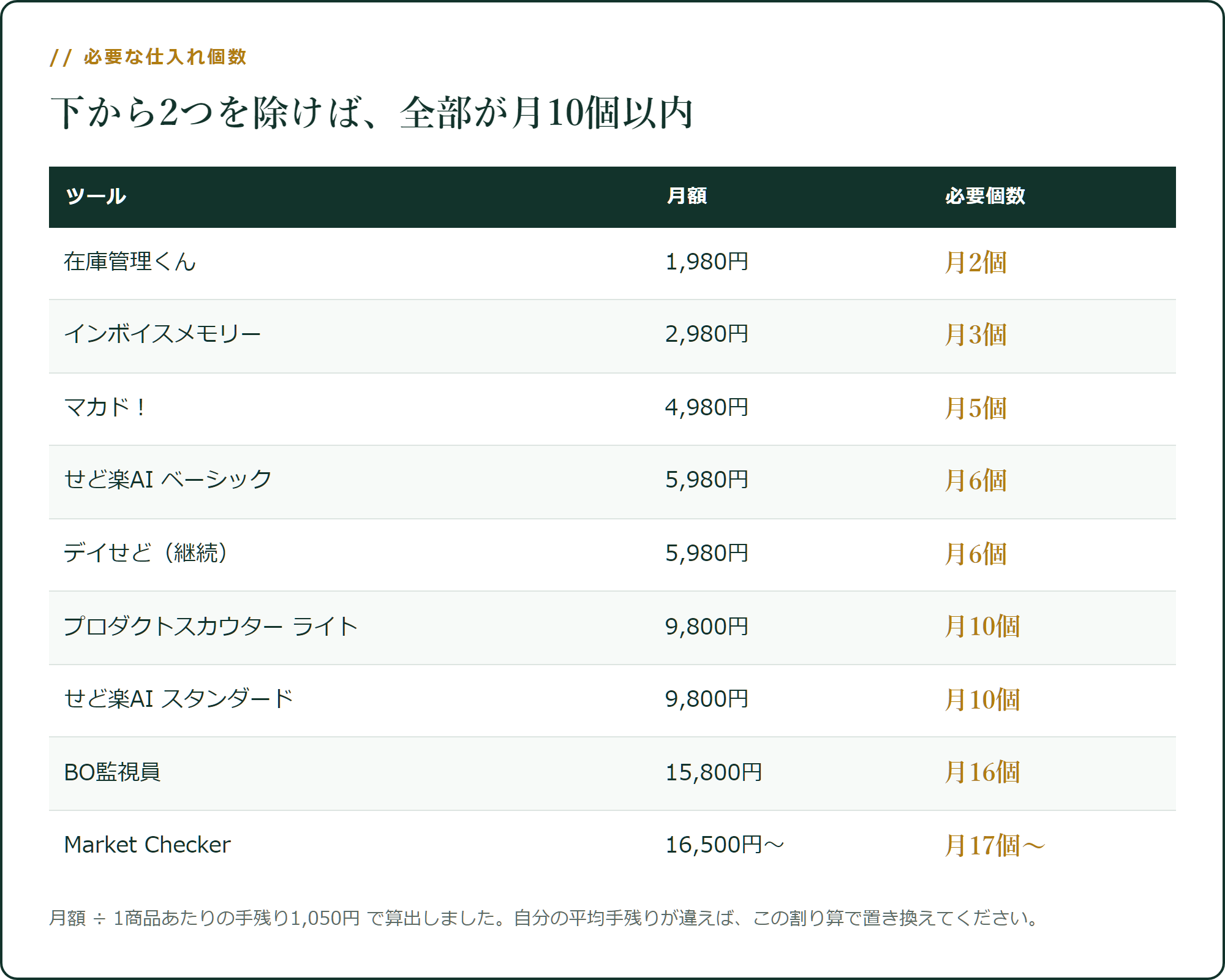This screenshot has width=1225, height=980.
Task: Click the '16,500円～' price cell
Action: (725, 845)
